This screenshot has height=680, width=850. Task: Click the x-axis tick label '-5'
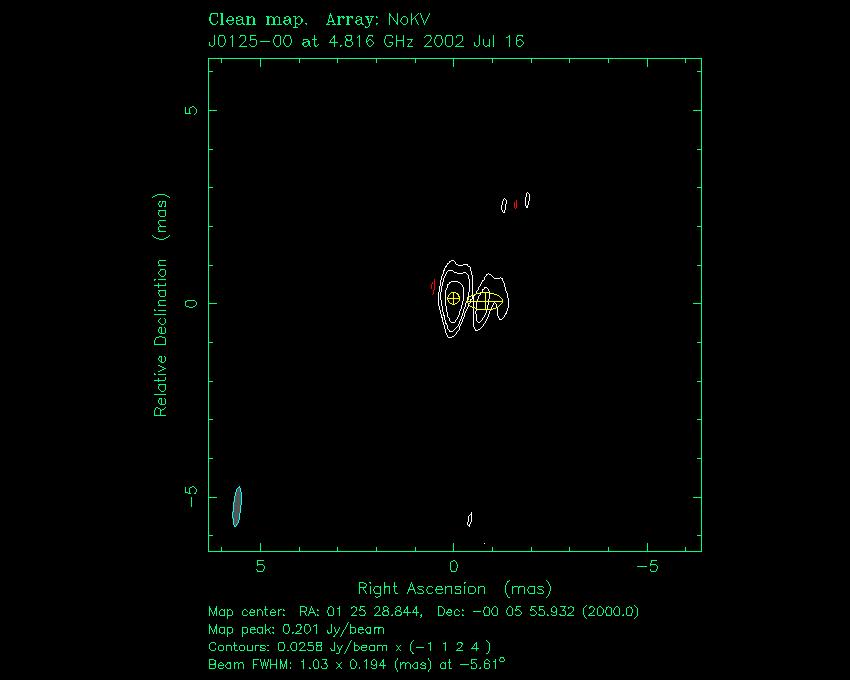[647, 567]
